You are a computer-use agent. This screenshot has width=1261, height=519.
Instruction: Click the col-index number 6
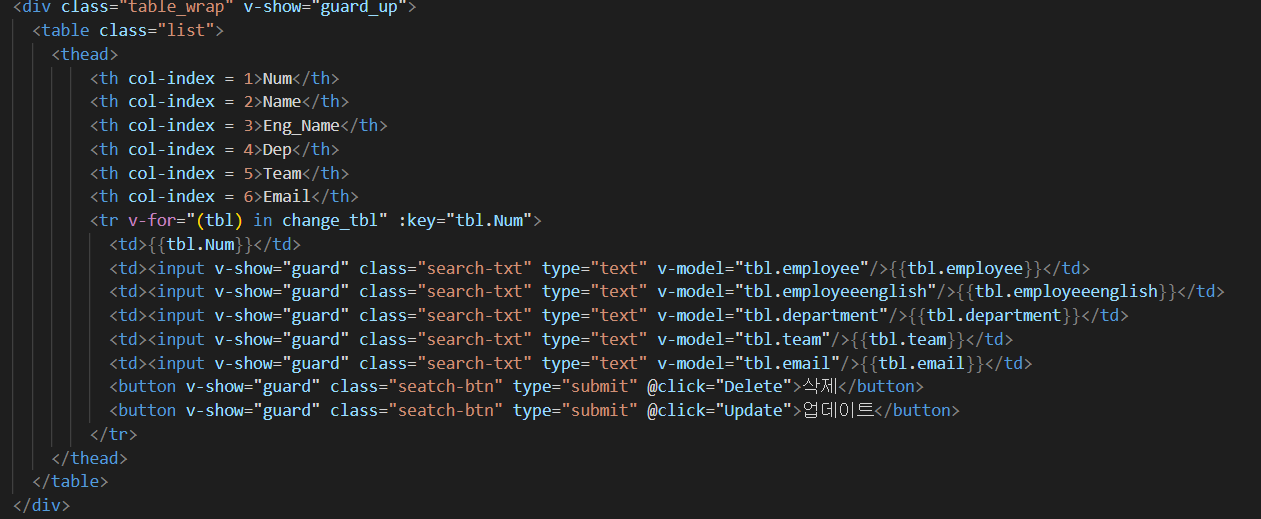[249, 197]
